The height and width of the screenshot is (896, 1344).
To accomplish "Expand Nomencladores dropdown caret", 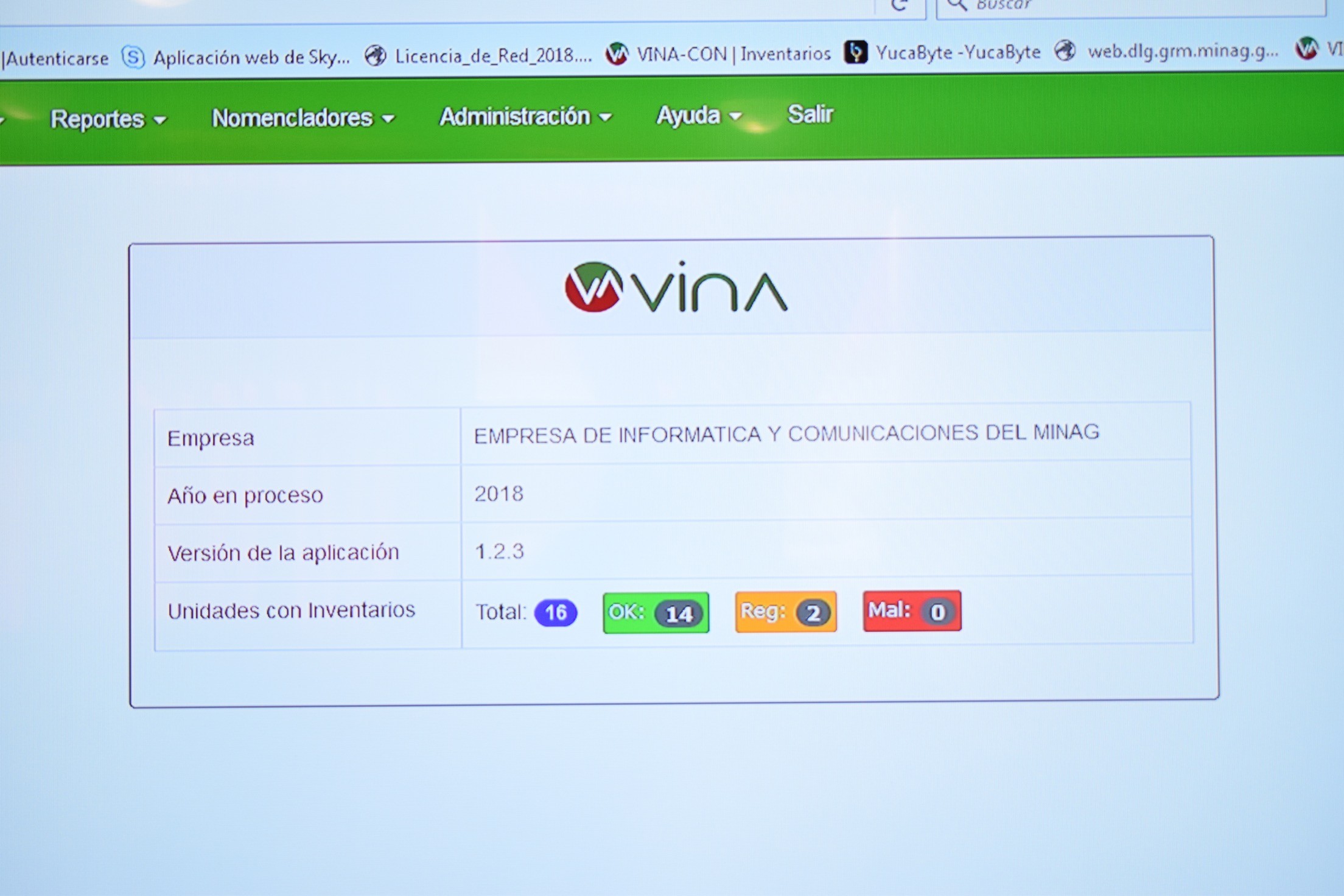I will [x=388, y=119].
